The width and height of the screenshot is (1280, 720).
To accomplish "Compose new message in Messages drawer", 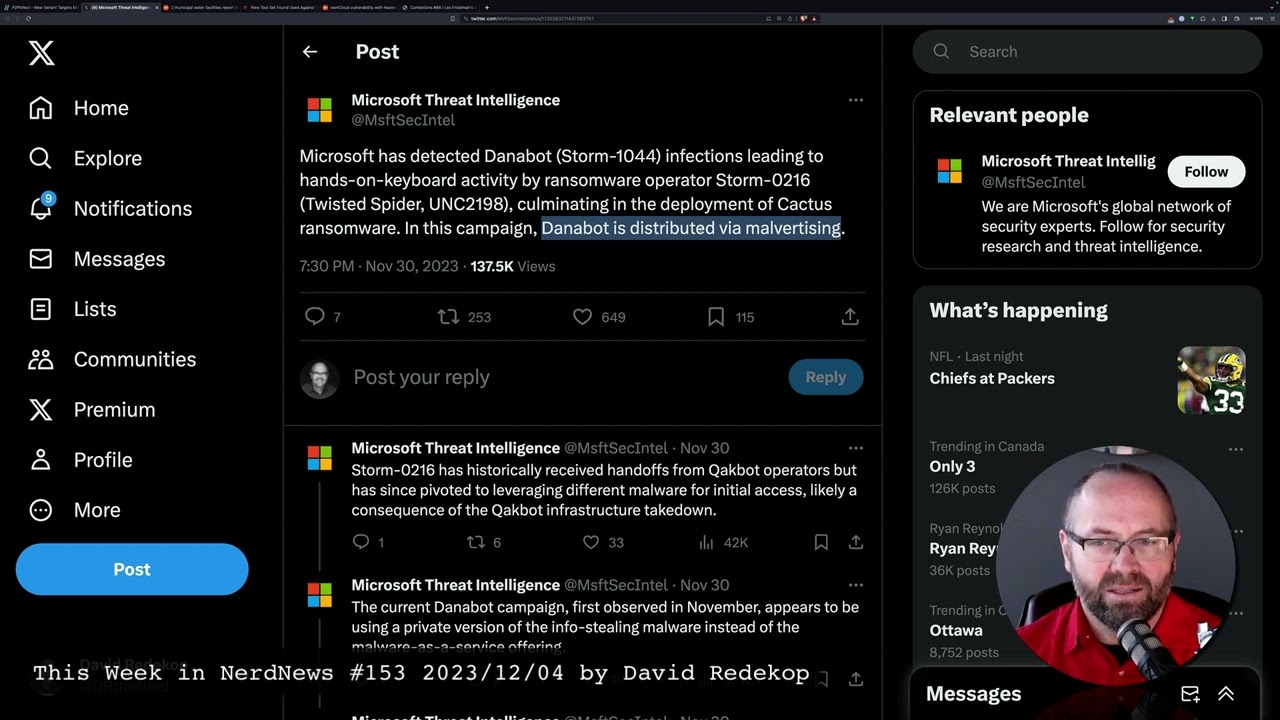I will pyautogui.click(x=1190, y=694).
